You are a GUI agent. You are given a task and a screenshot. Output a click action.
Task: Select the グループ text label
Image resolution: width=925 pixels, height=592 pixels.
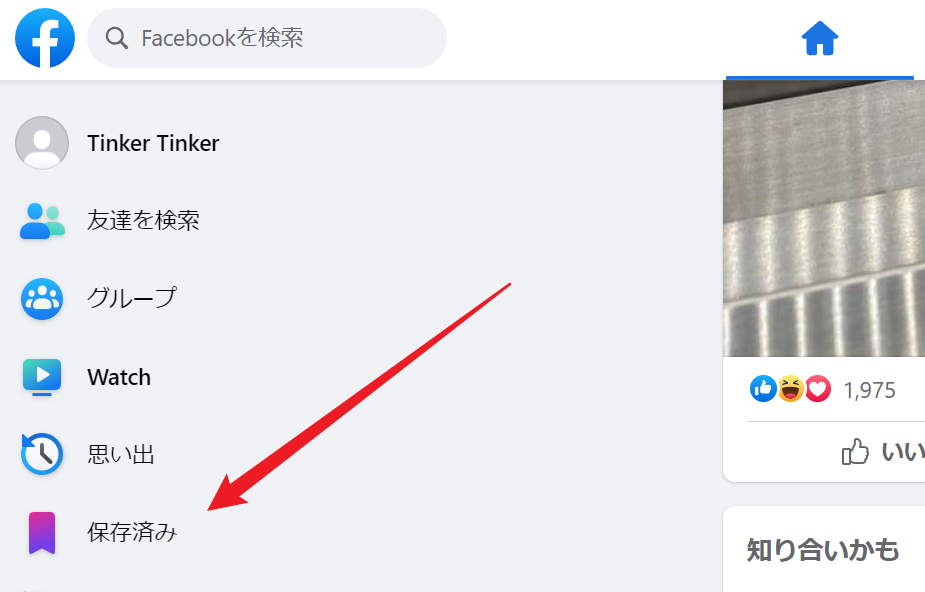(132, 298)
